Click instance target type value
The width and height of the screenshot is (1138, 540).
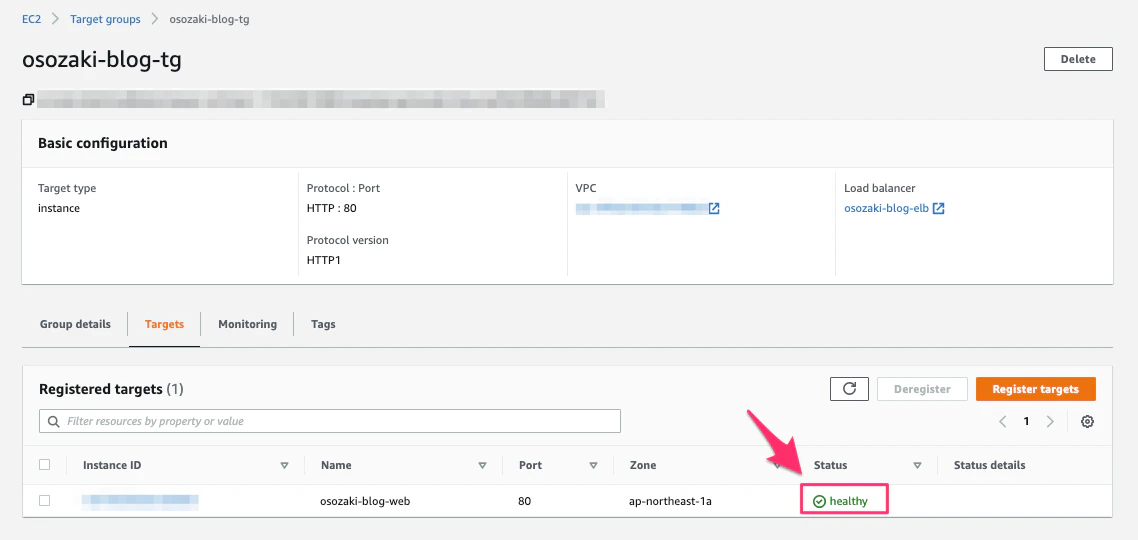click(x=59, y=208)
